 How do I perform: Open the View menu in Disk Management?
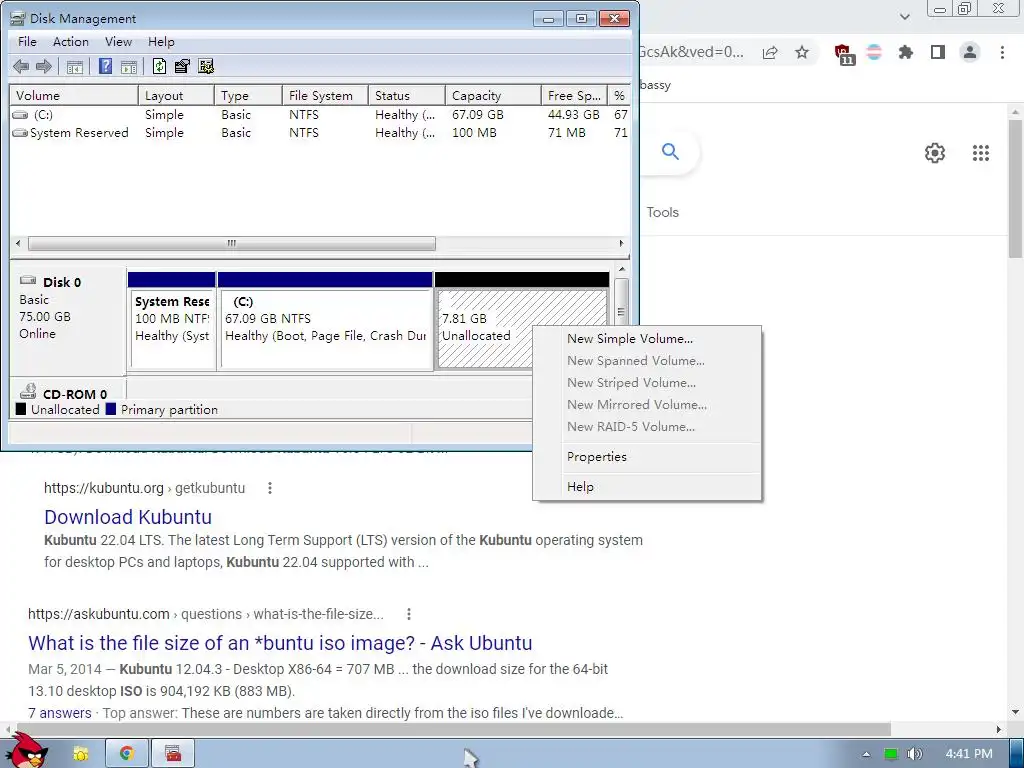[x=118, y=42]
